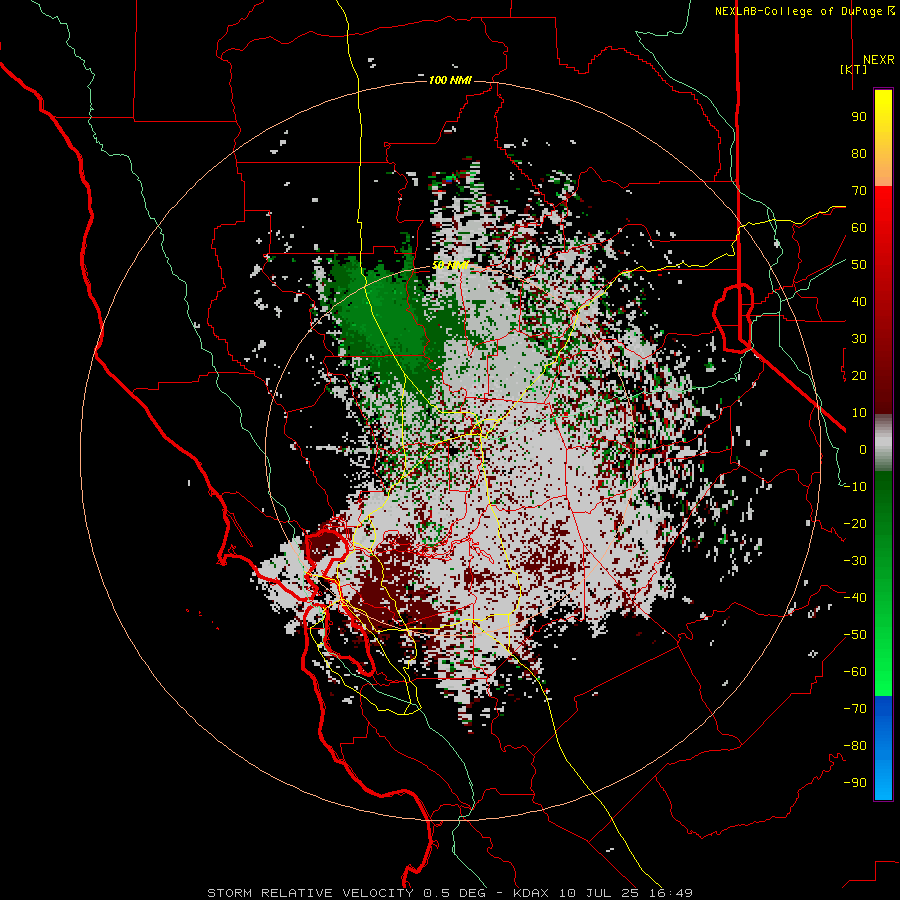Click the positive 10 scale value
Viewport: 900px width, 900px height.
point(859,413)
